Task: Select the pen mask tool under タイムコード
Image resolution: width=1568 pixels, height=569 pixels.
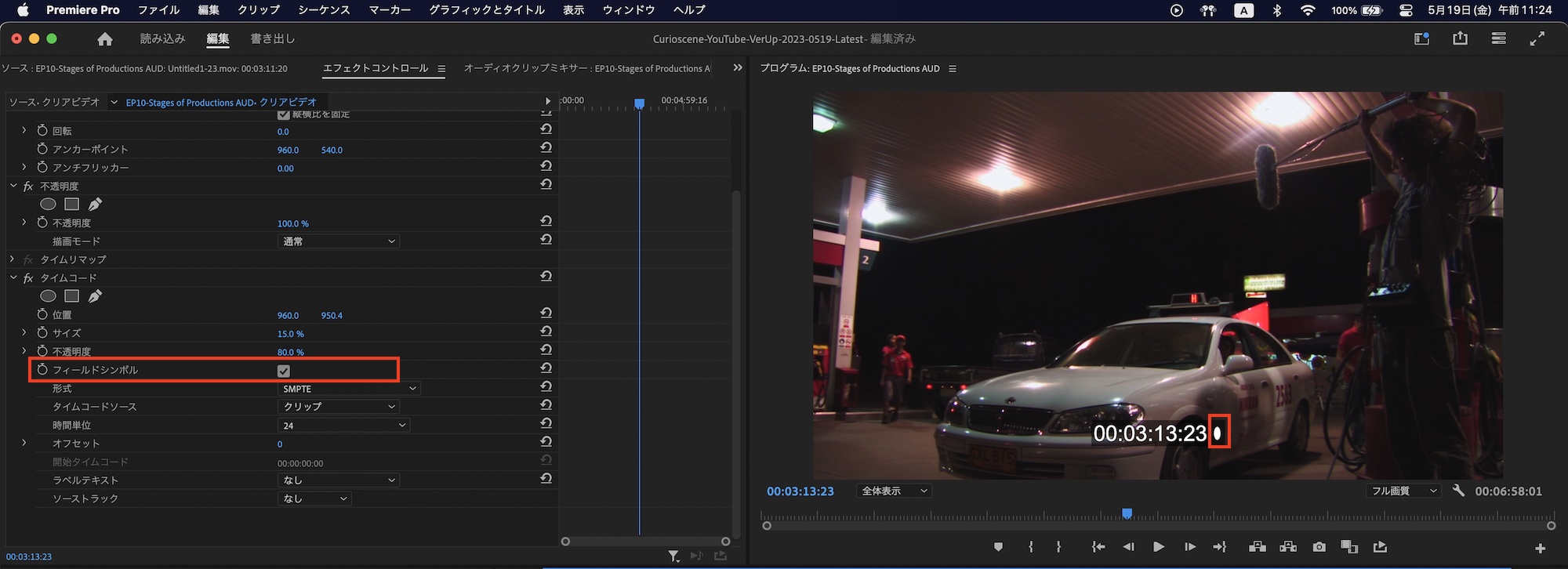Action: pyautogui.click(x=95, y=296)
